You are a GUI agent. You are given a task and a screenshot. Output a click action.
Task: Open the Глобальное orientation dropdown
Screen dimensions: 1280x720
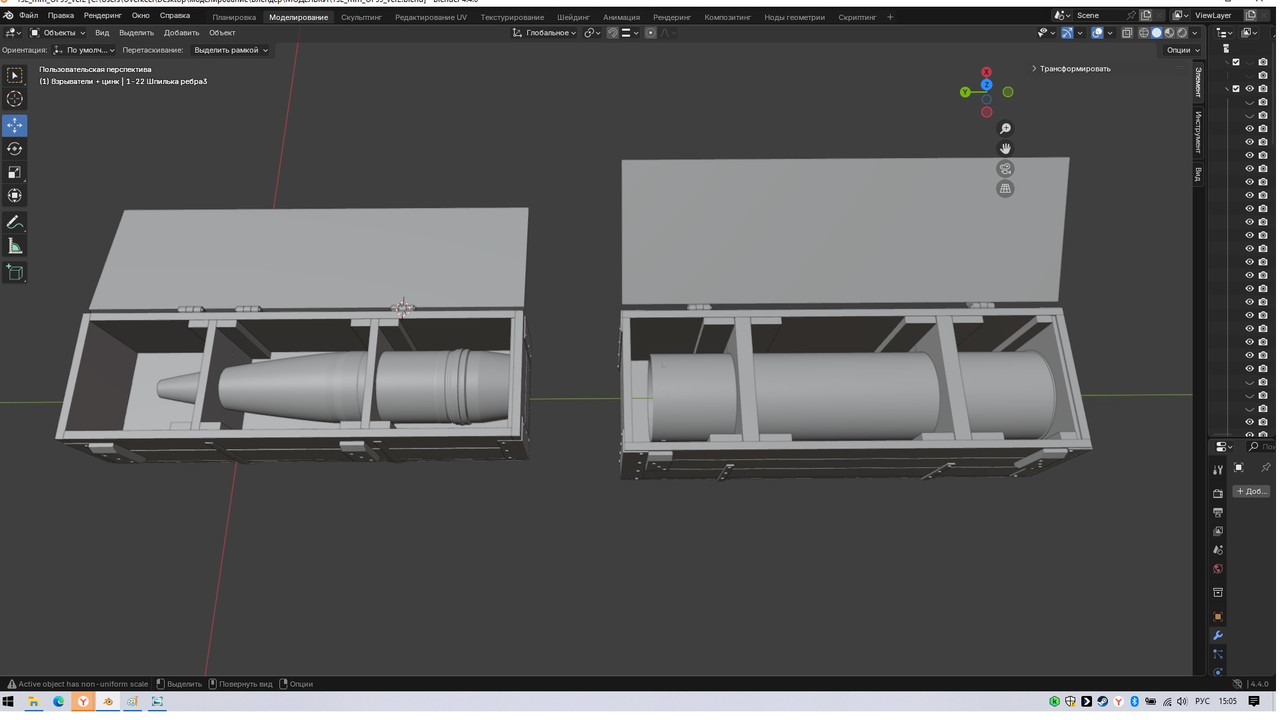(544, 33)
